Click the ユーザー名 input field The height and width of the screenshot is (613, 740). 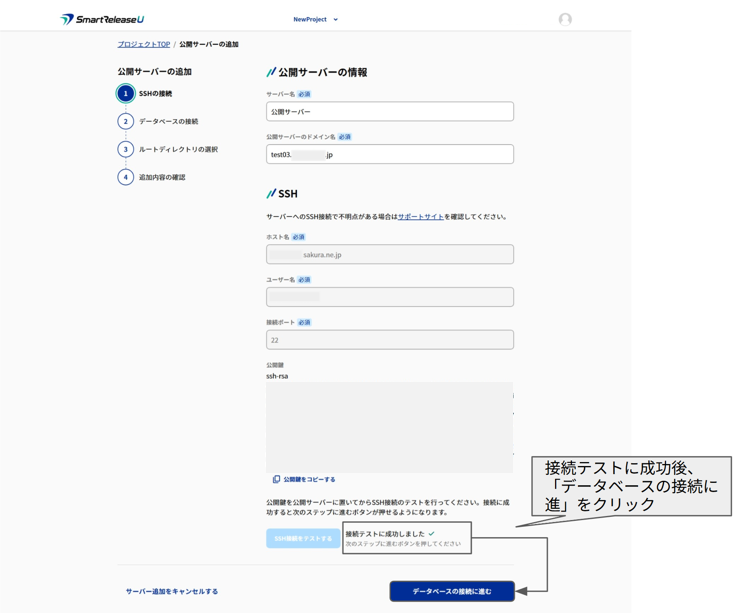tap(389, 297)
